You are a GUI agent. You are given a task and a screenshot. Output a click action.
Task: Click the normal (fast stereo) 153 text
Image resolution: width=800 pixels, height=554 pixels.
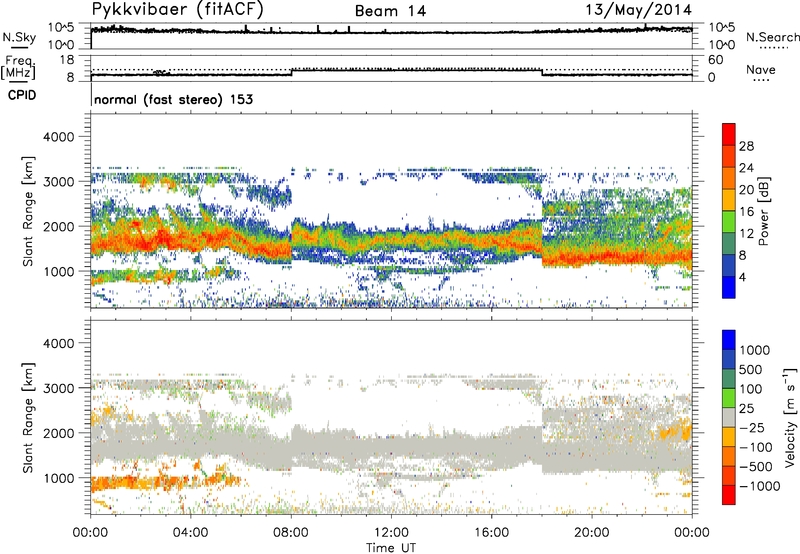pos(173,99)
